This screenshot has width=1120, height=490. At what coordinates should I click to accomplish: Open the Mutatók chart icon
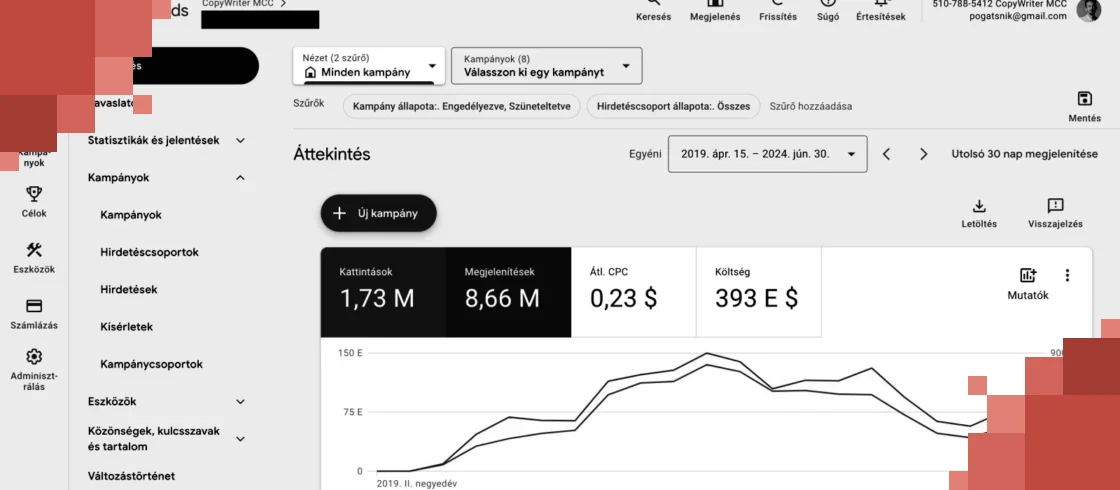(1028, 275)
